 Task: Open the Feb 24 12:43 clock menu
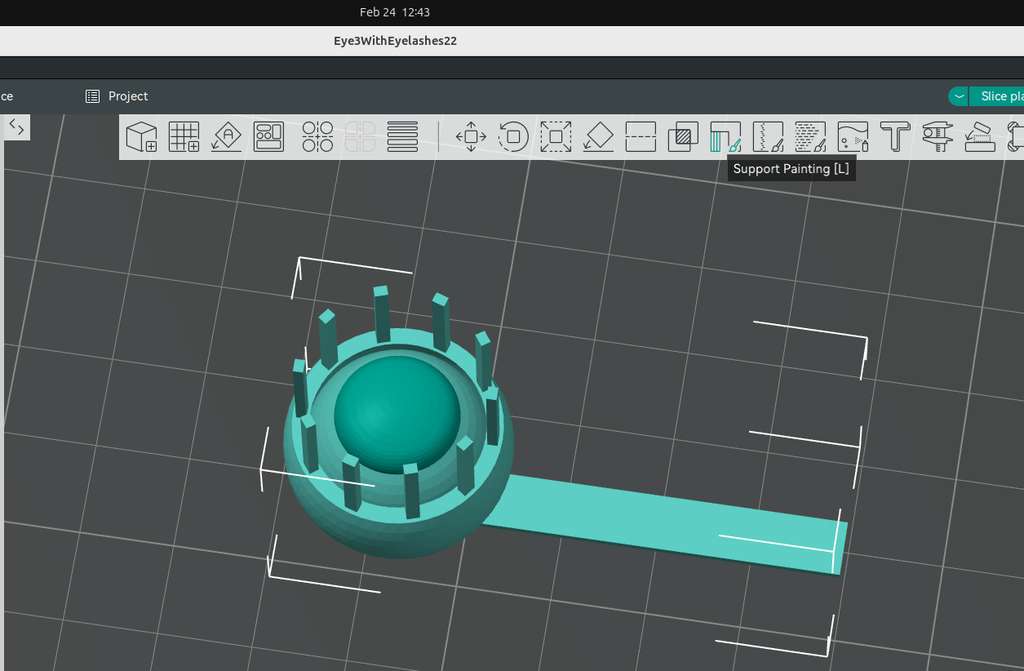pos(394,12)
